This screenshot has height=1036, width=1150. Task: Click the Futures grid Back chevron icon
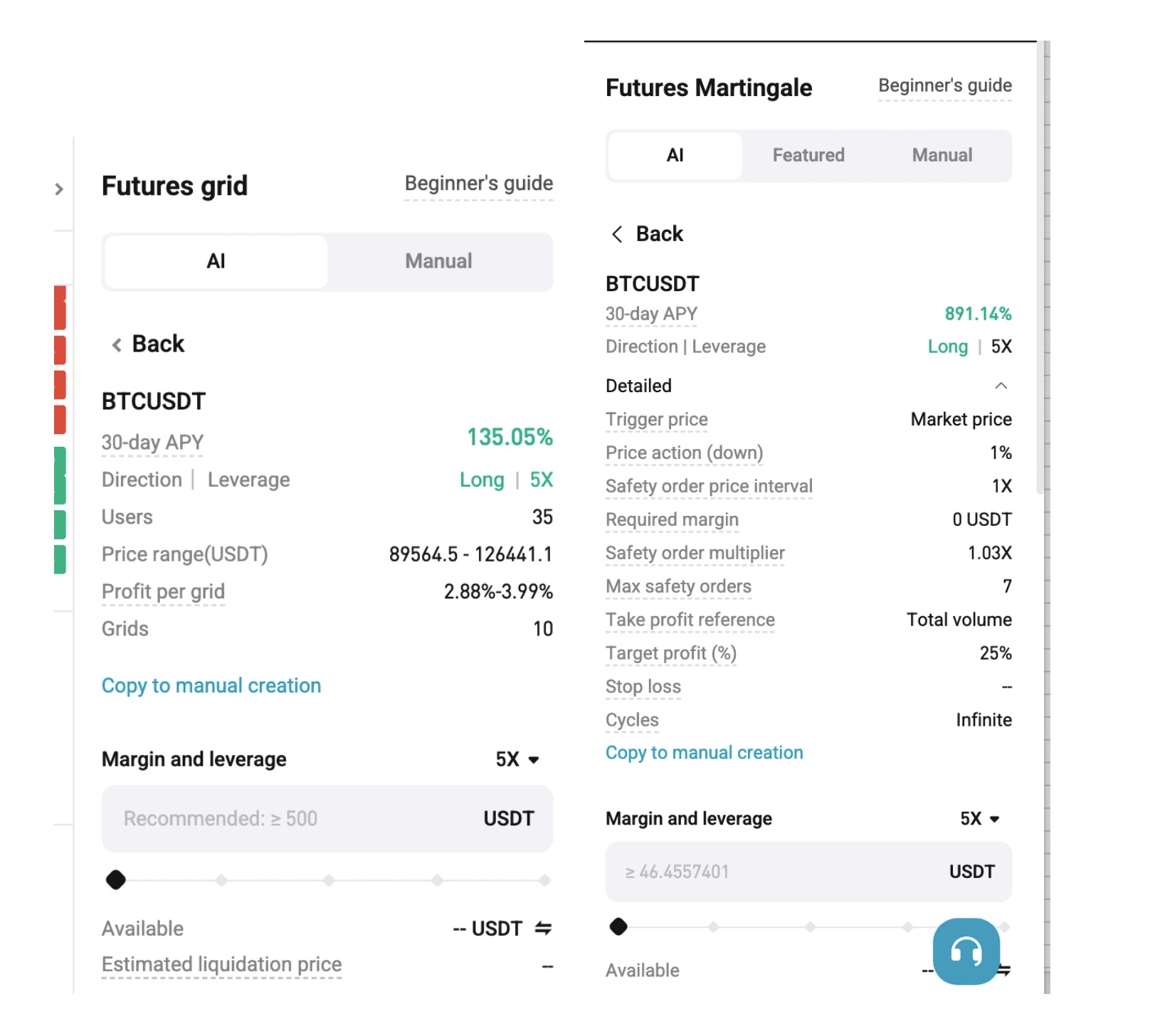[117, 345]
